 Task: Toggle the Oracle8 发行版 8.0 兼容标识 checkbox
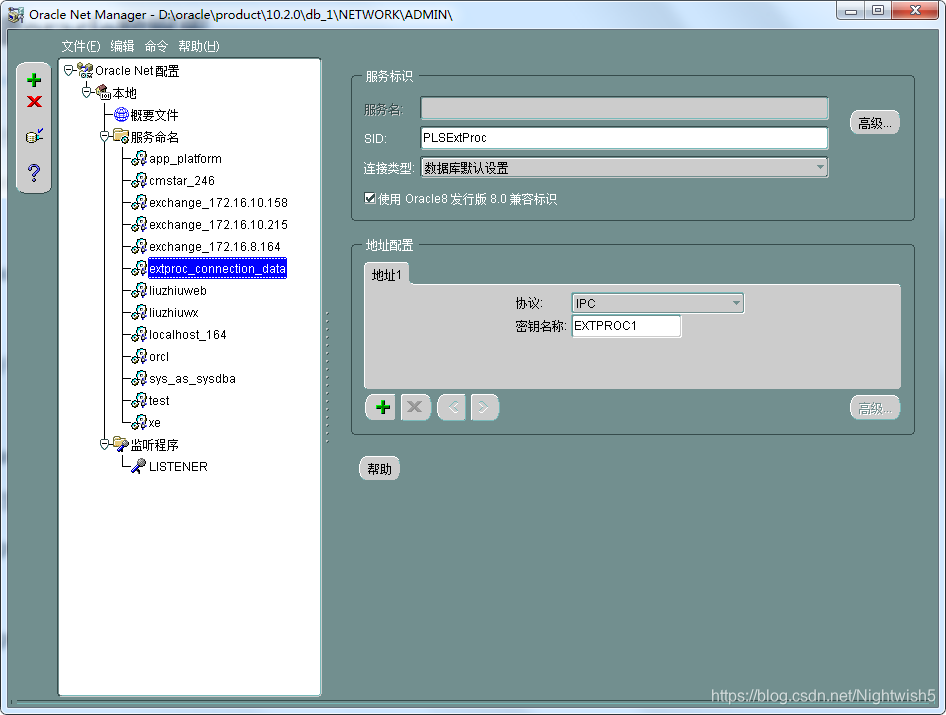[x=370, y=198]
